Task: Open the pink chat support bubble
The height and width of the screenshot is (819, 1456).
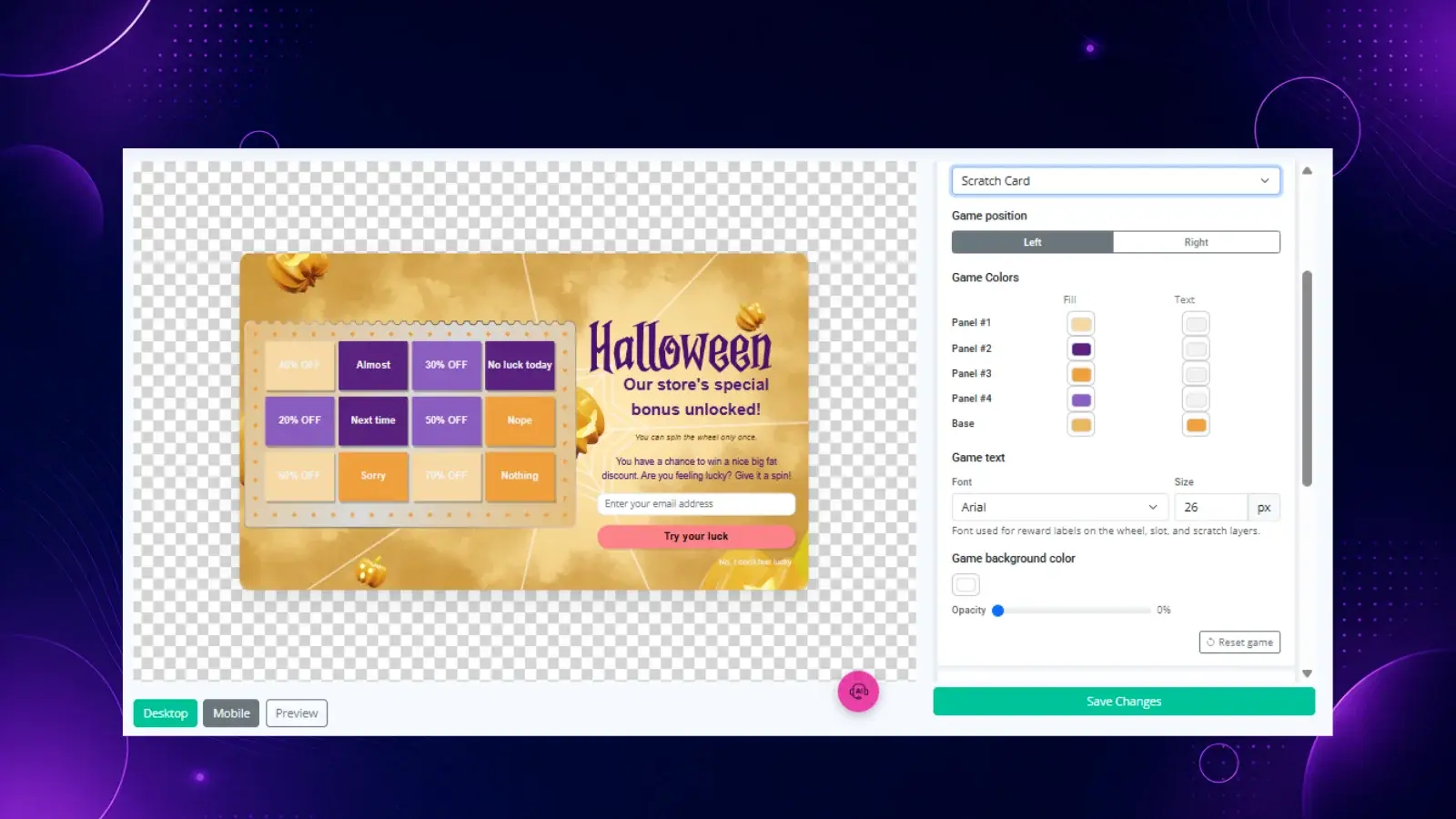Action: pos(858,692)
